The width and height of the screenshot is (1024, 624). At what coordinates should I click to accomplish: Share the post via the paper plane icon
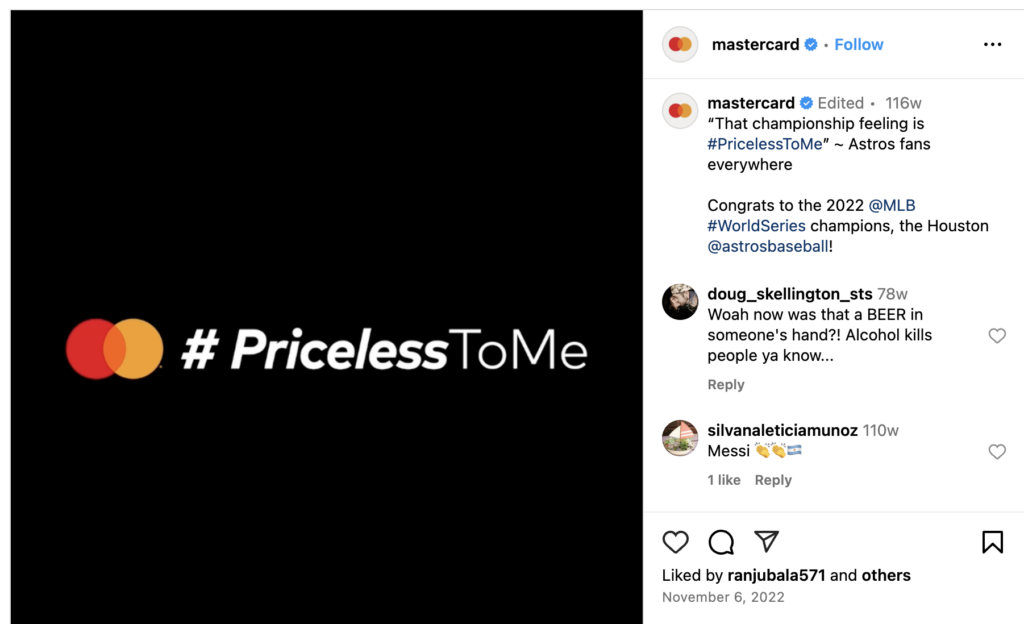tap(766, 542)
